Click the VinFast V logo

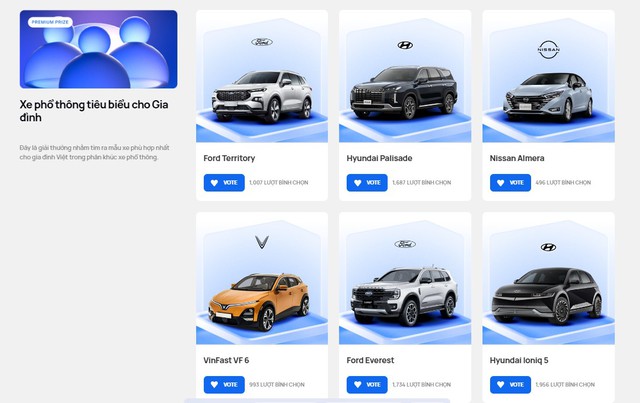point(262,242)
